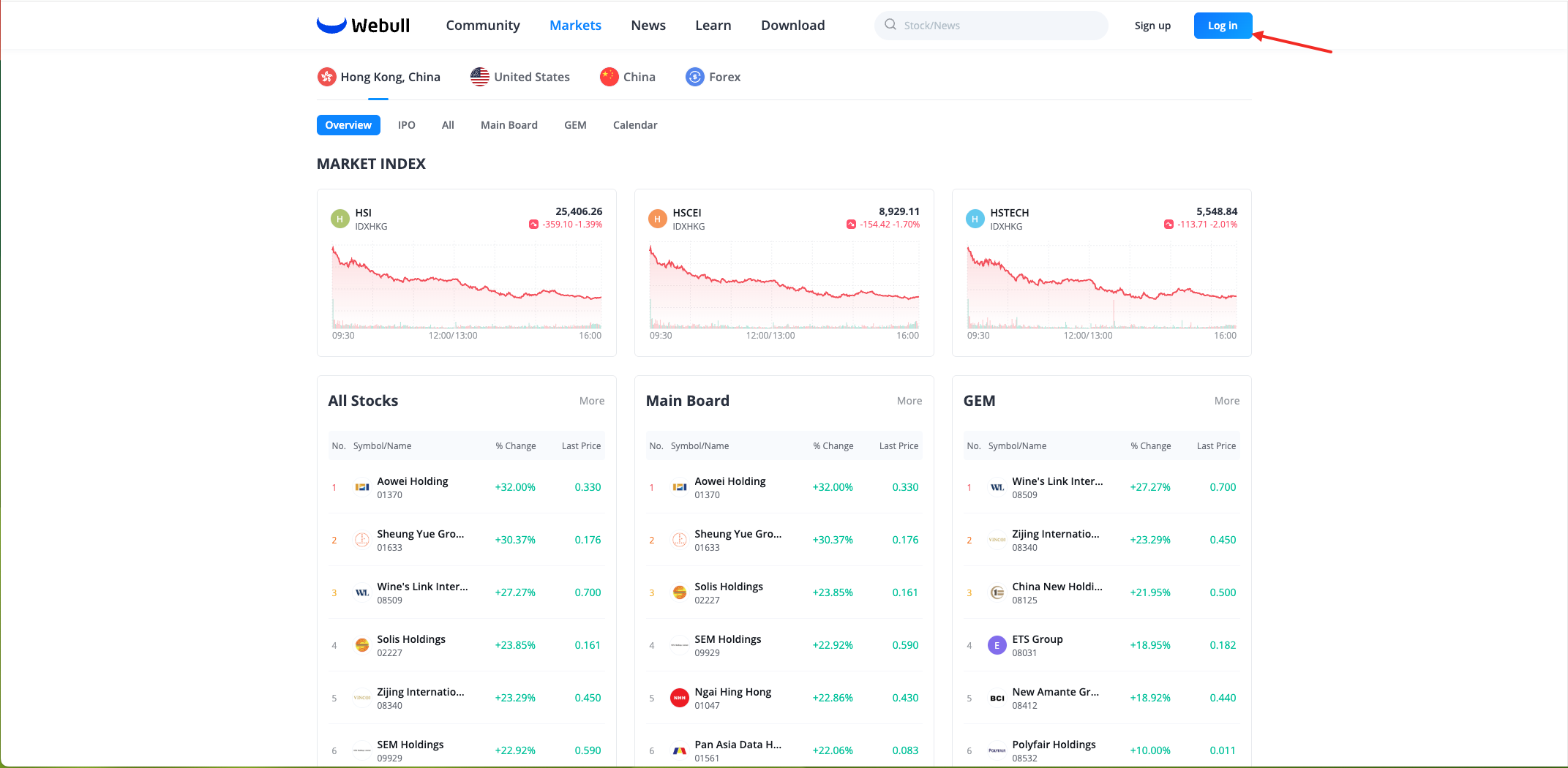Image resolution: width=1568 pixels, height=768 pixels.
Task: Open the HSTECH intraday chart
Action: [1101, 289]
